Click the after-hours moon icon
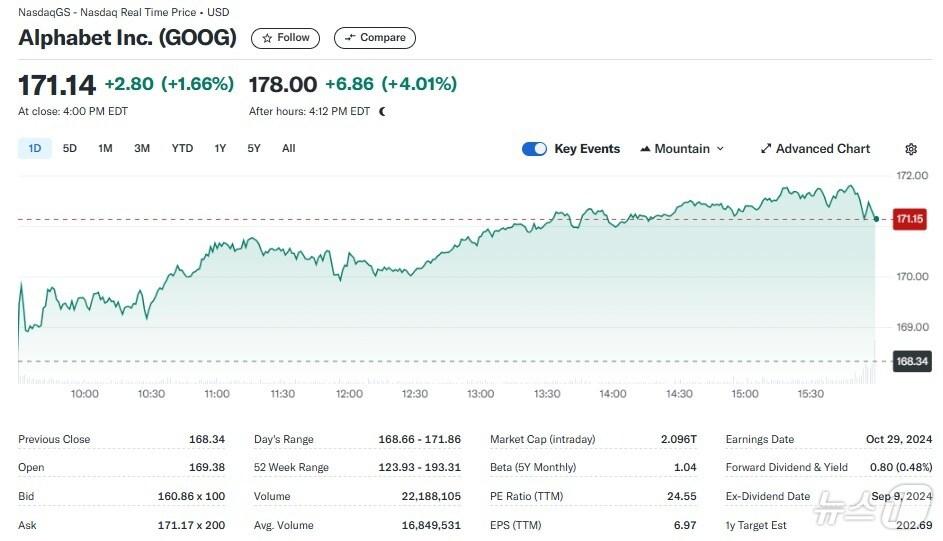943x541 pixels. click(x=383, y=111)
